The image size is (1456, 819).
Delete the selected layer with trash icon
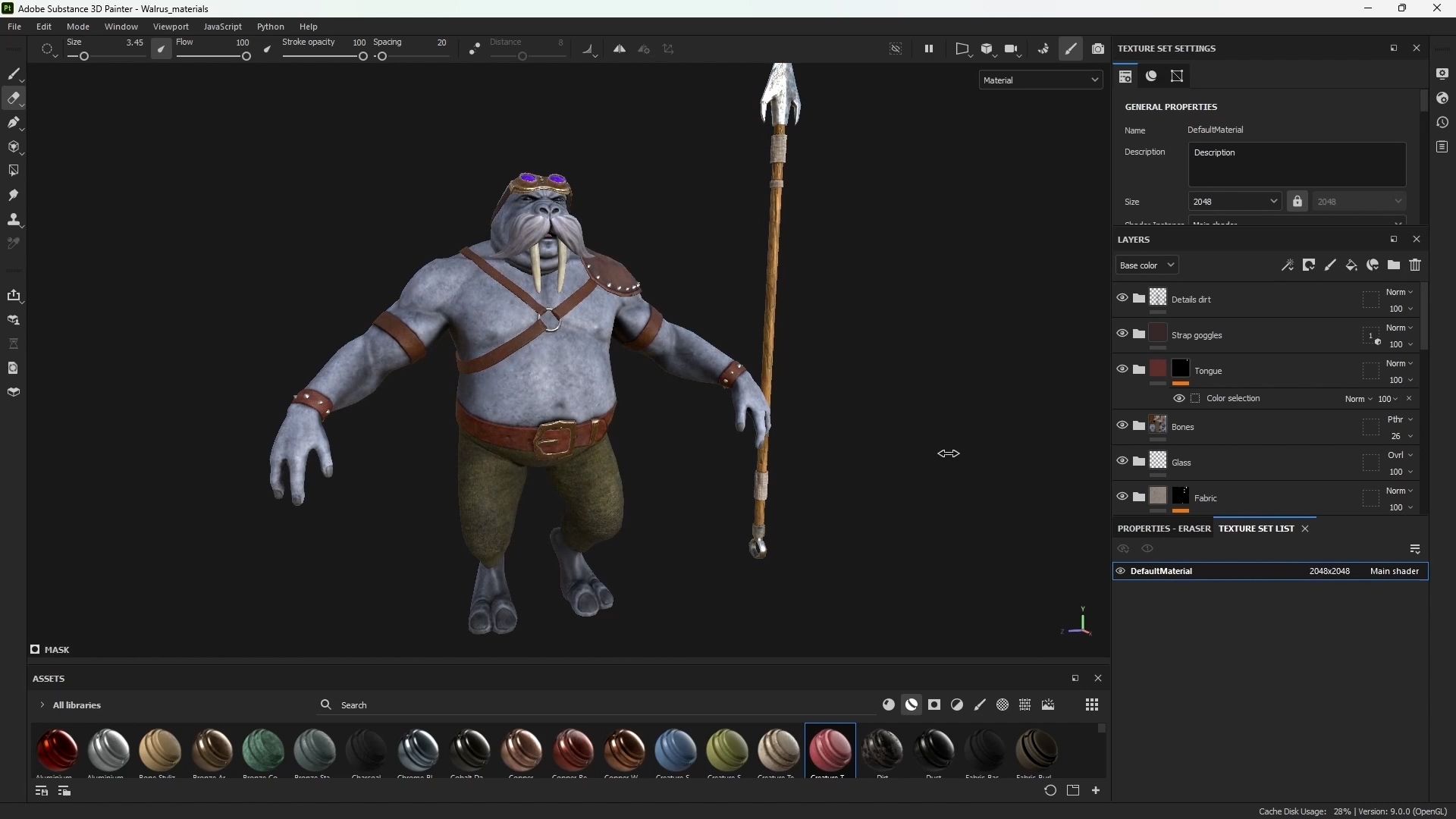[1415, 265]
